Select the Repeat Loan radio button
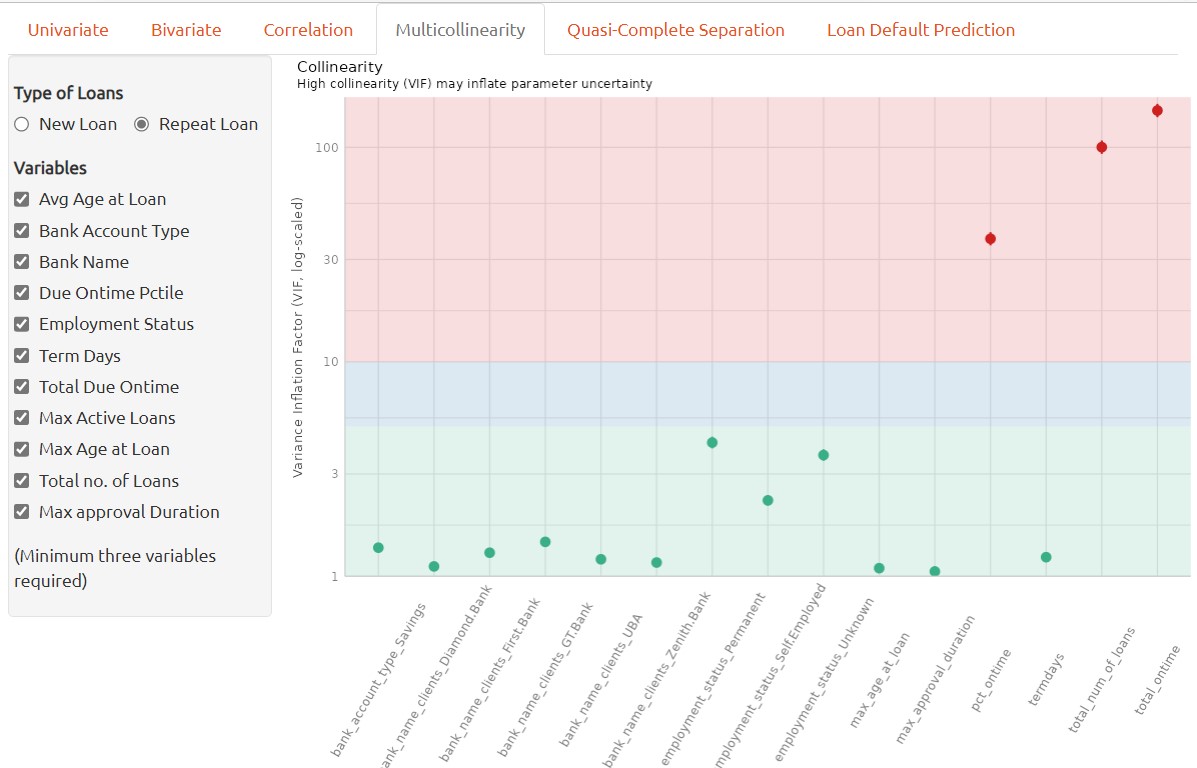 [142, 125]
